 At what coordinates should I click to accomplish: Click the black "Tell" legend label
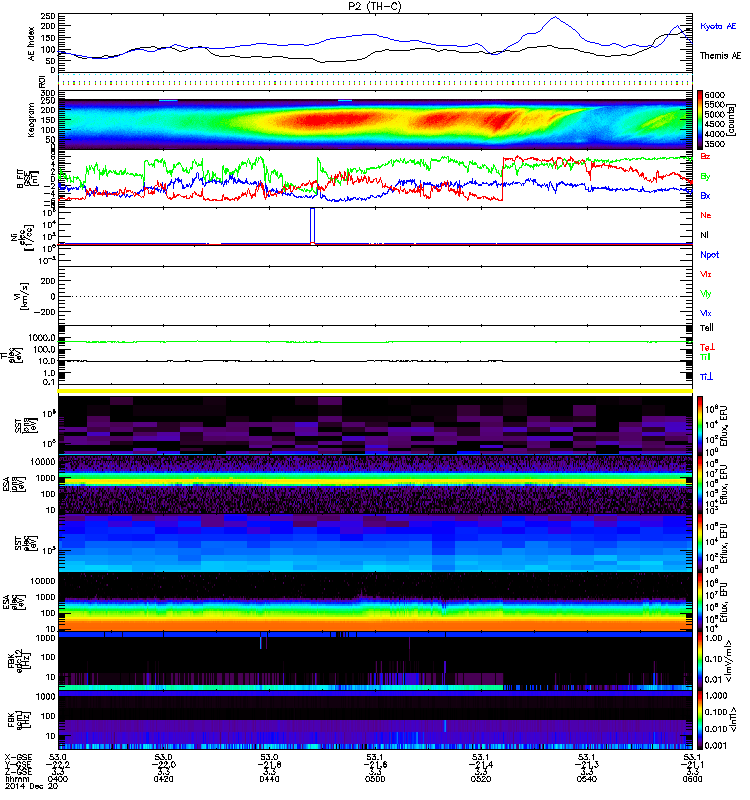click(x=707, y=328)
